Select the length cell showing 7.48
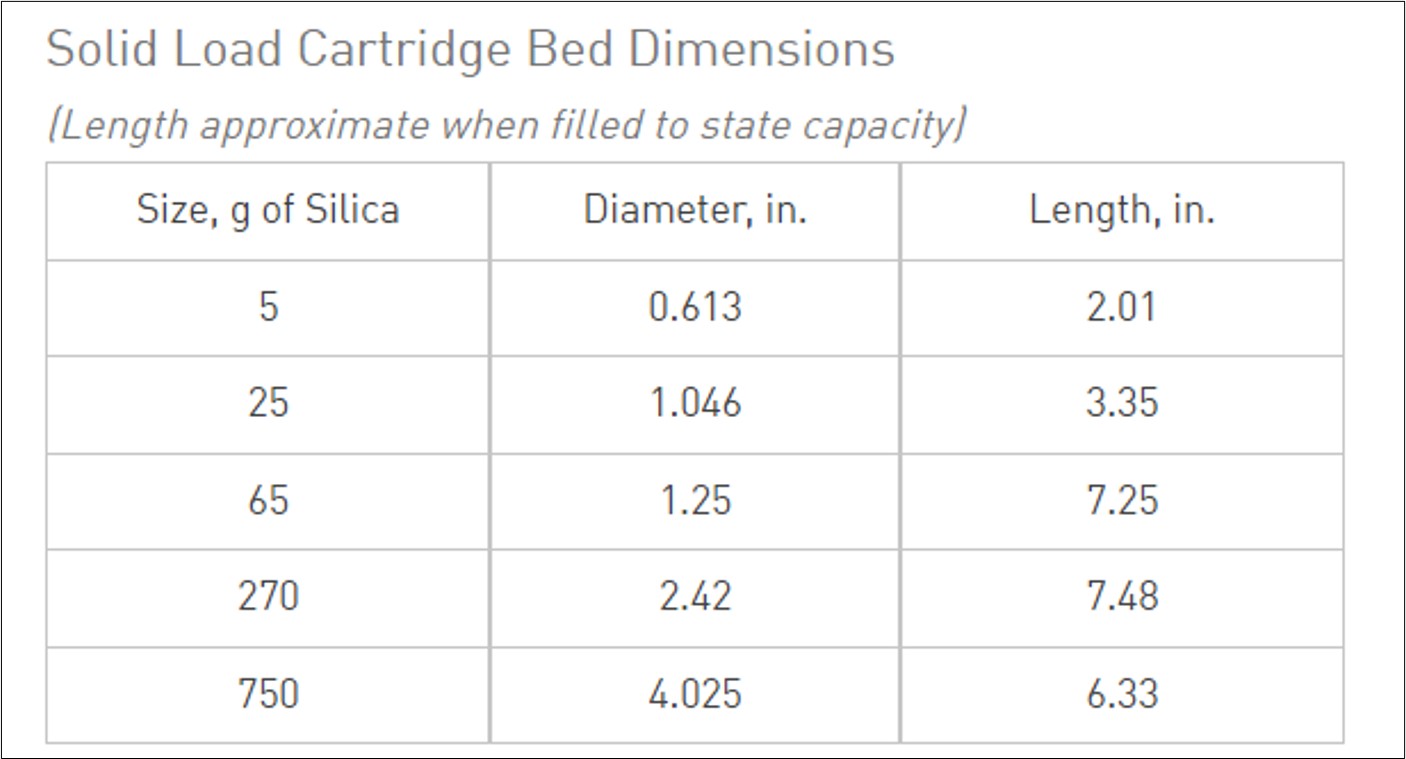This screenshot has height=759, width=1406. (x=1121, y=596)
